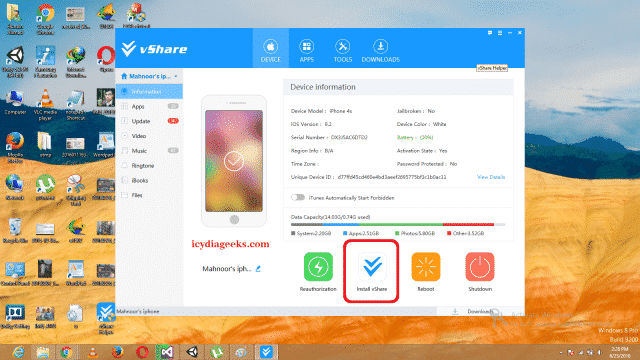Image resolution: width=640 pixels, height=360 pixels.
Task: Open iBooks in the sidebar
Action: pyautogui.click(x=149, y=180)
